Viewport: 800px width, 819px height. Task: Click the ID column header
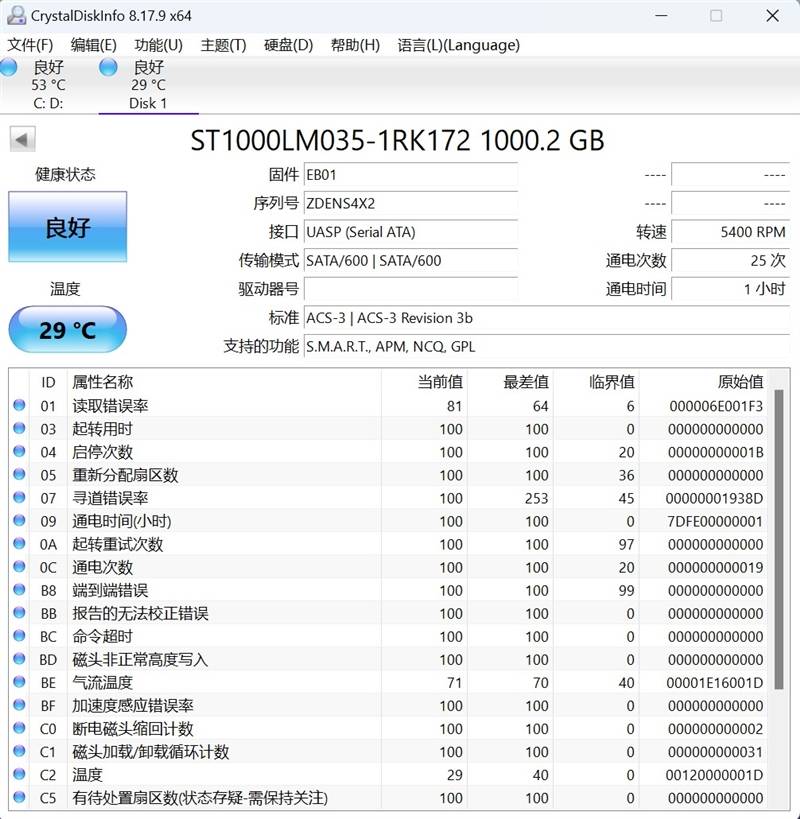(x=48, y=382)
